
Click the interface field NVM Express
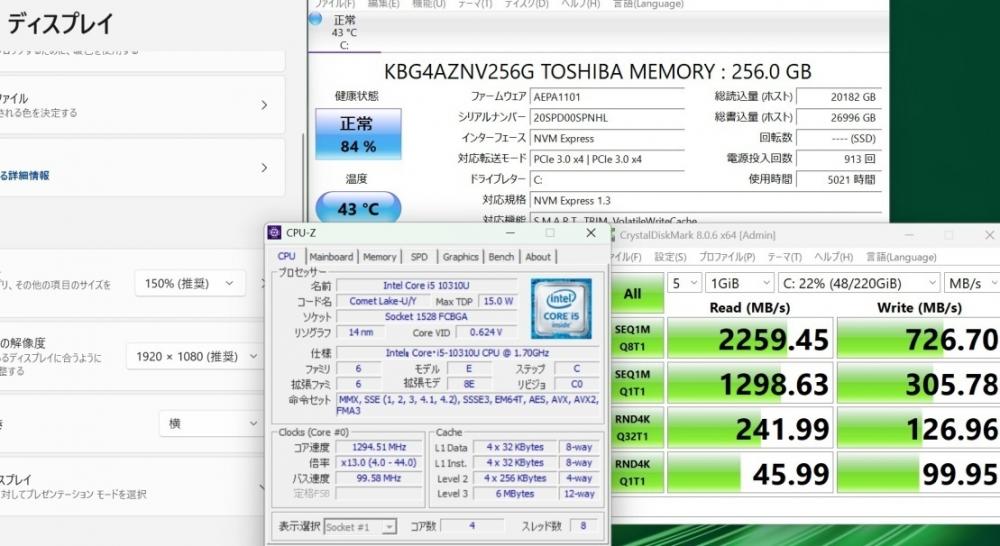607,138
